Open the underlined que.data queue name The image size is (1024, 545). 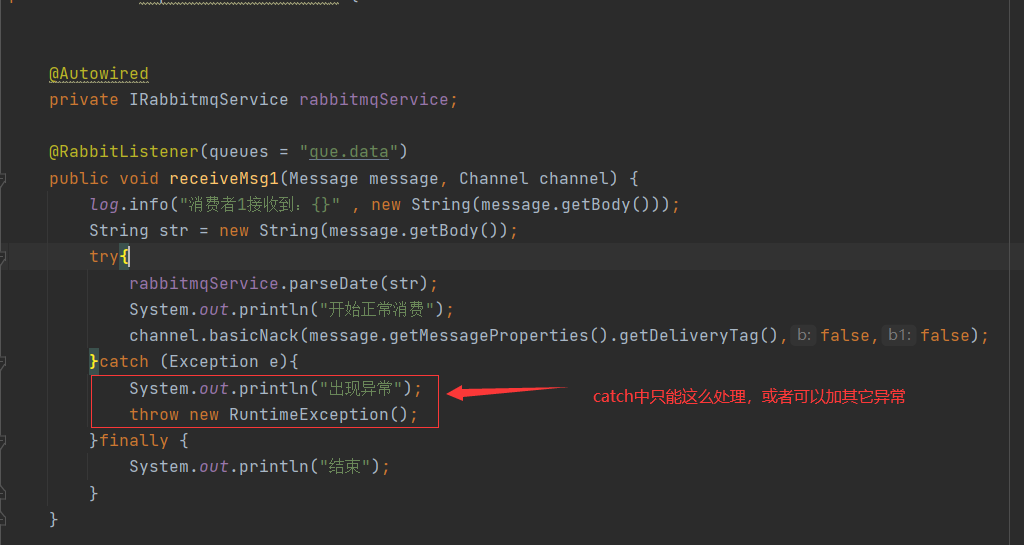(x=349, y=152)
